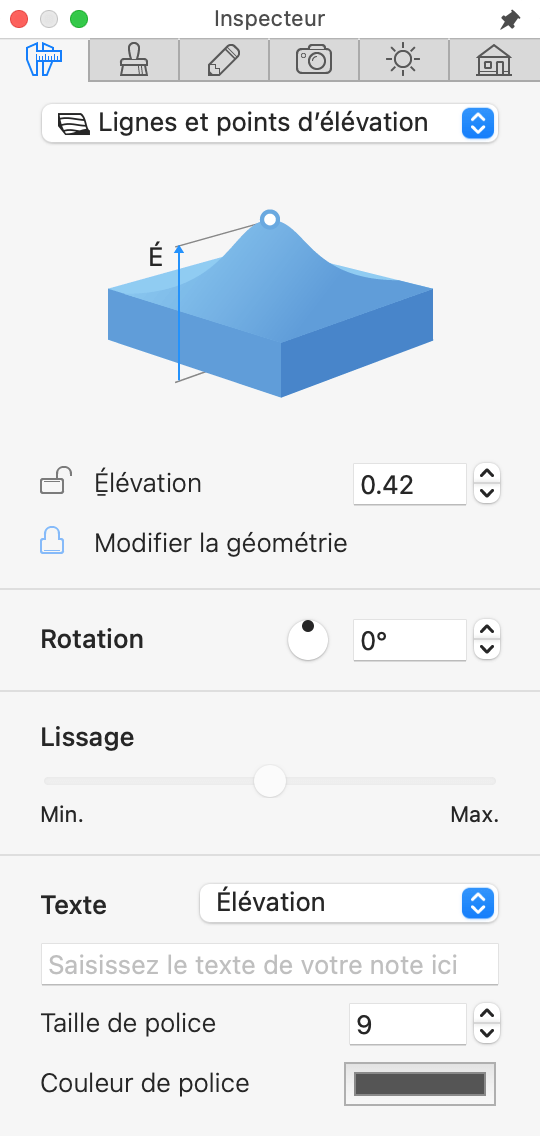Increase the Élévation value with stepper
The image size is (540, 1136).
pyautogui.click(x=487, y=474)
